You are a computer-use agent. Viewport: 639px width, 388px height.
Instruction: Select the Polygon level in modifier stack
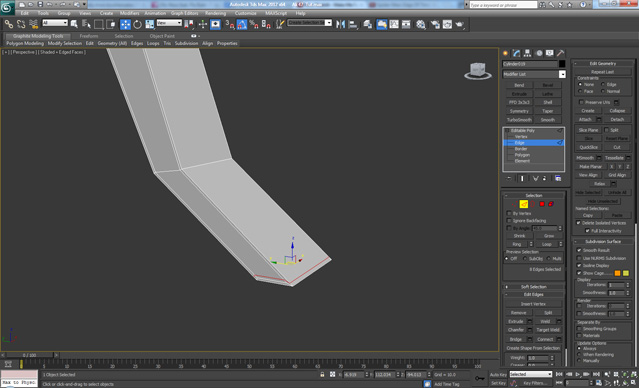pos(522,155)
